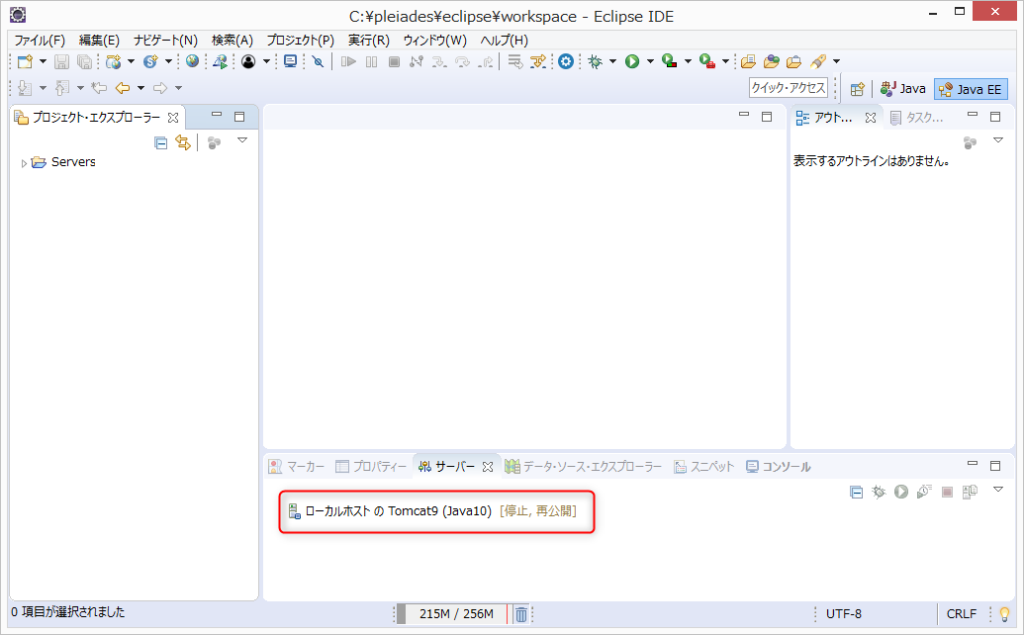Open the dropdown next to the Back arrow
The width and height of the screenshot is (1024, 635).
tap(140, 88)
